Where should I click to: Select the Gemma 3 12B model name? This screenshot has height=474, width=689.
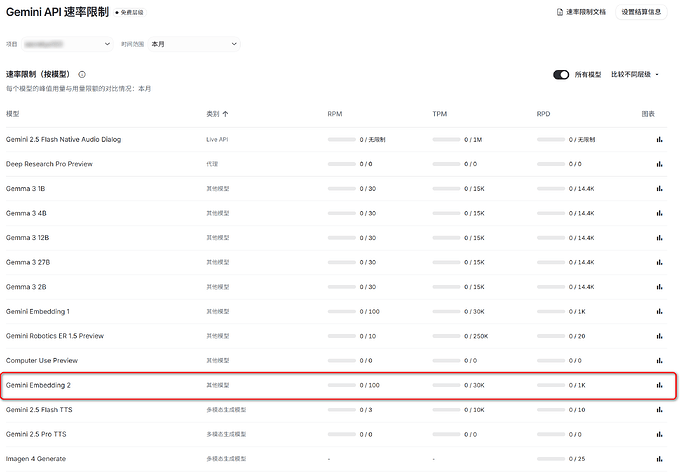pos(27,238)
